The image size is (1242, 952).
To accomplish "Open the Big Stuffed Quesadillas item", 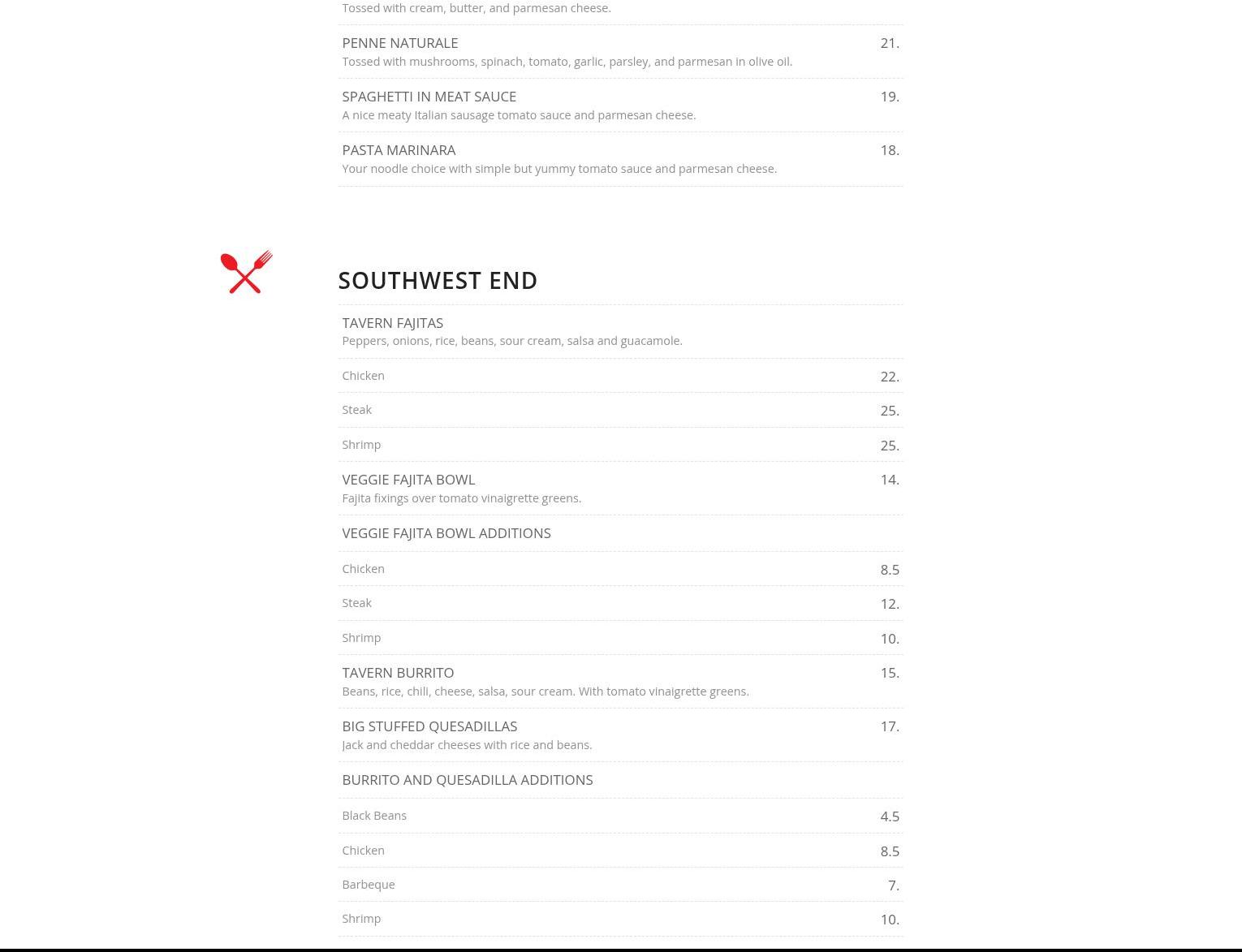I will (429, 726).
